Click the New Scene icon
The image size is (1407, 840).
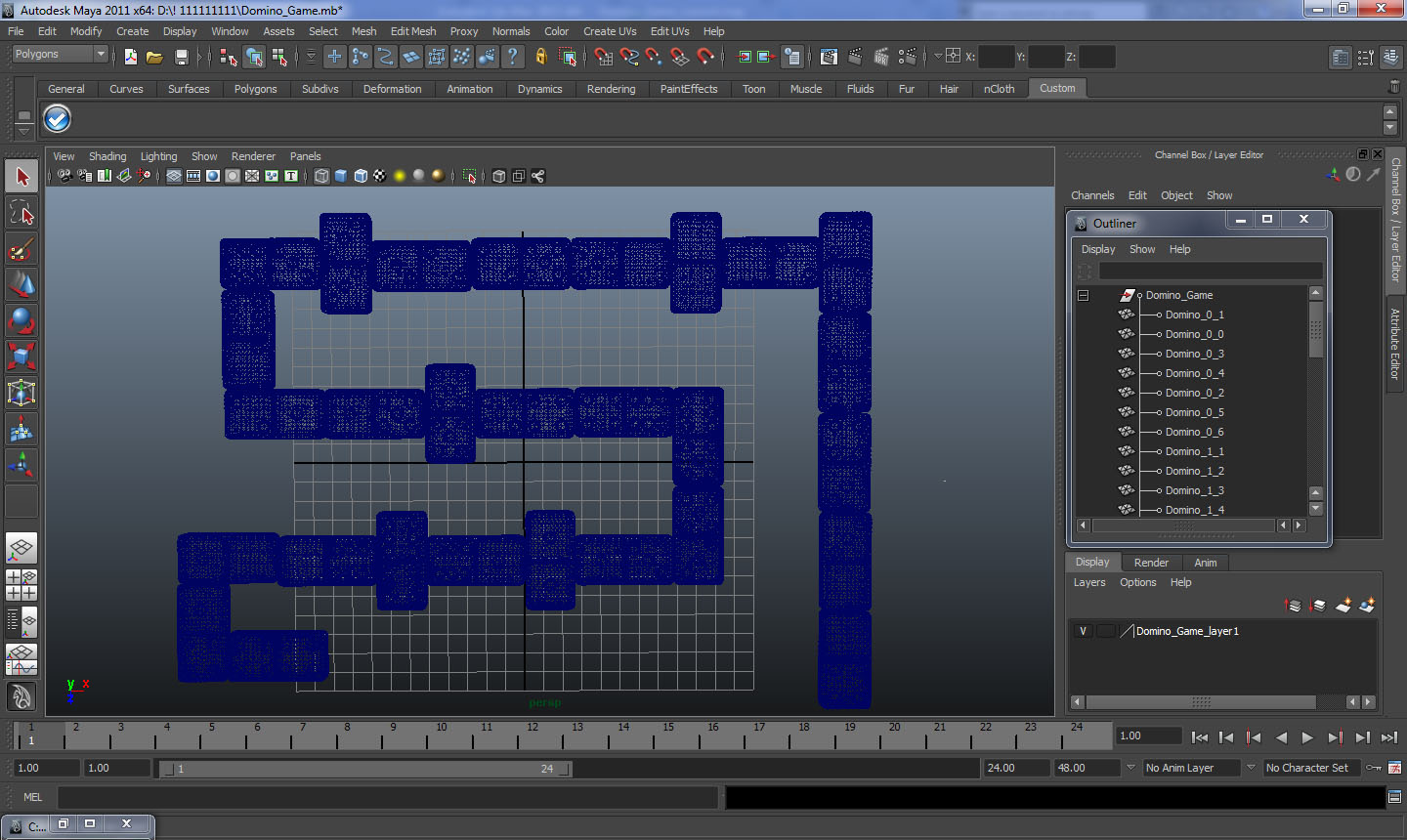(131, 57)
